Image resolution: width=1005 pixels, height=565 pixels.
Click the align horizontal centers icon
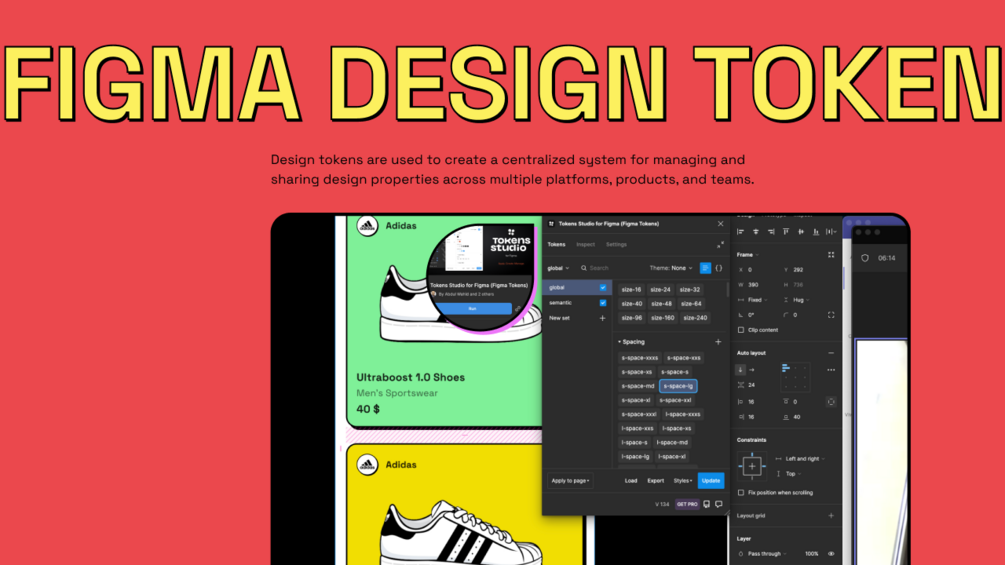point(756,232)
